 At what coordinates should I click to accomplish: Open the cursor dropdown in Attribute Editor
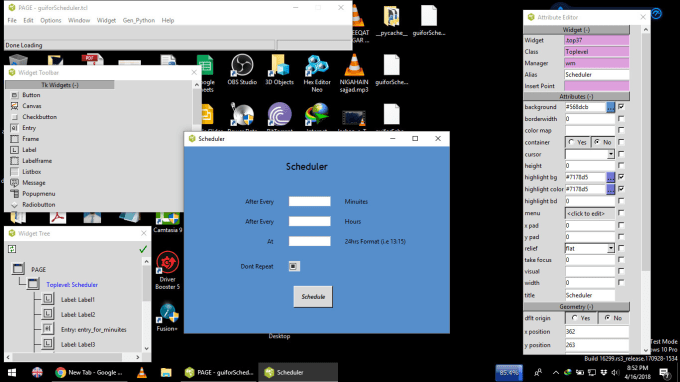(611, 154)
